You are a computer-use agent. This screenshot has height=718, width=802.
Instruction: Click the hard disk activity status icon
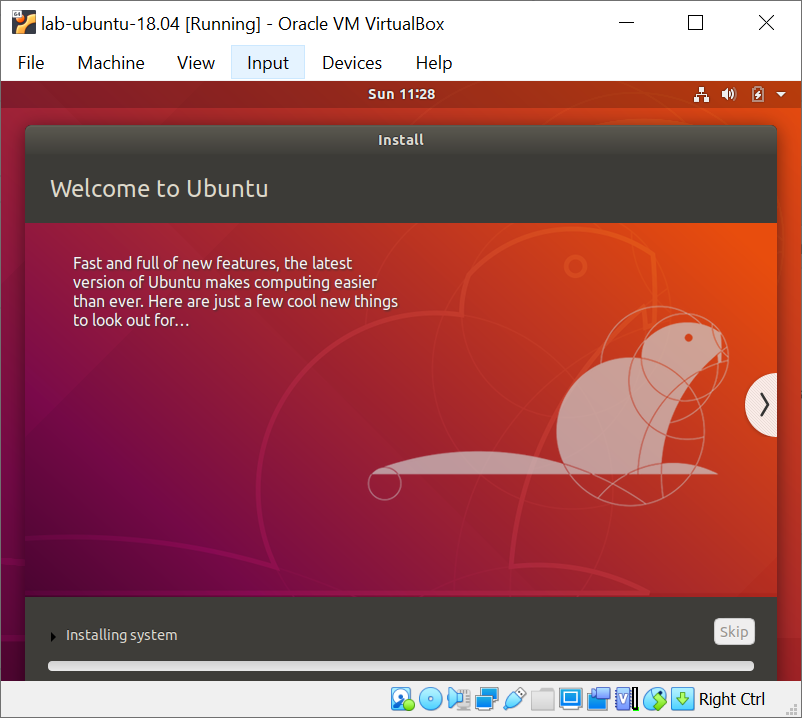(403, 699)
